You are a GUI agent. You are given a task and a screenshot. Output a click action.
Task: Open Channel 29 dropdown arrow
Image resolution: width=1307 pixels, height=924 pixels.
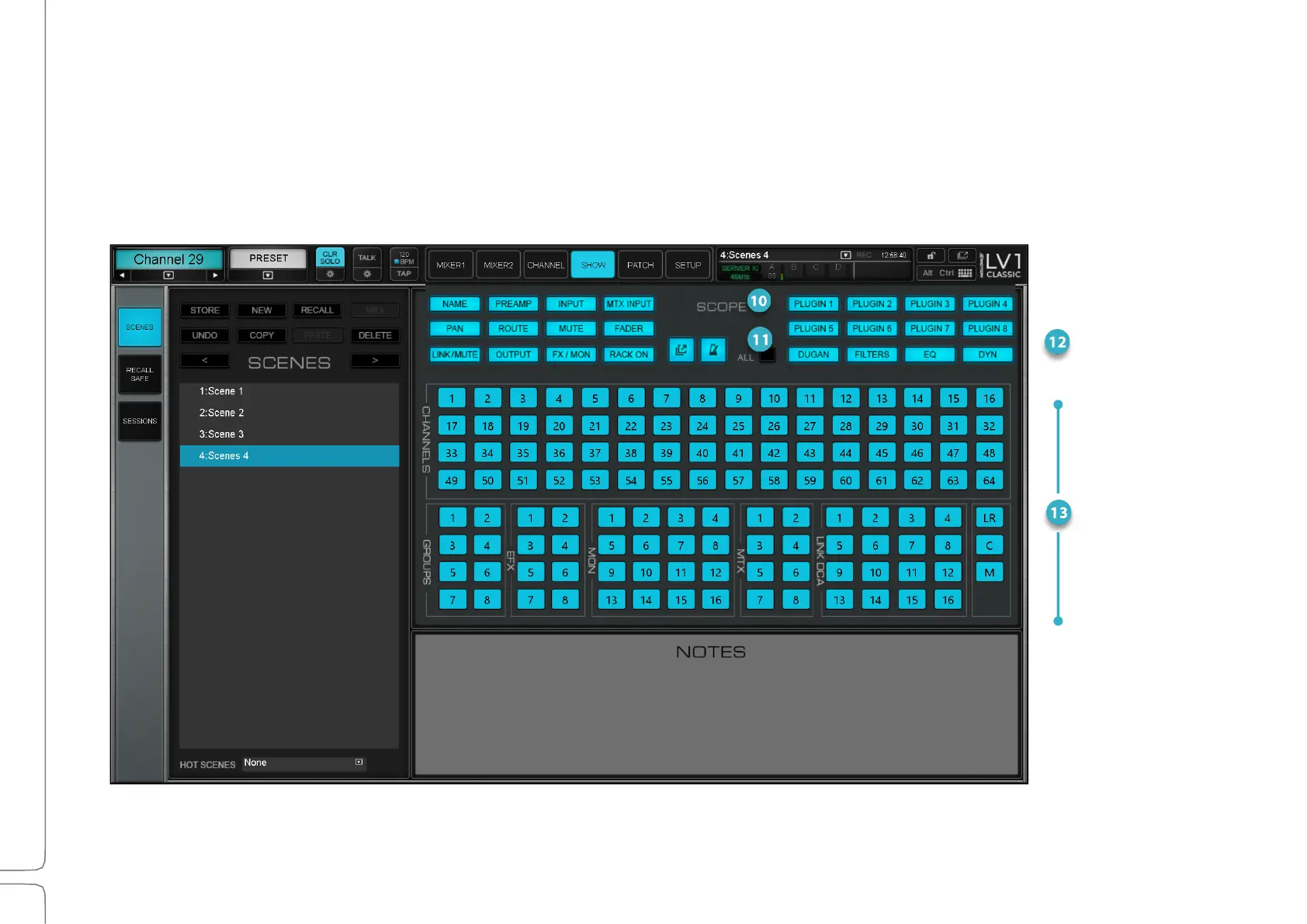coord(168,275)
